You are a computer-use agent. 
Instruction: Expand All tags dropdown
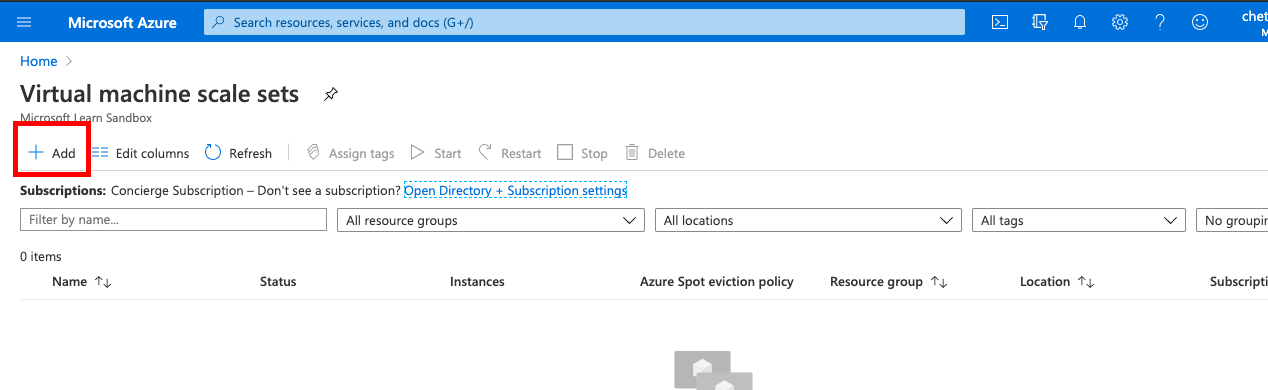(1079, 220)
